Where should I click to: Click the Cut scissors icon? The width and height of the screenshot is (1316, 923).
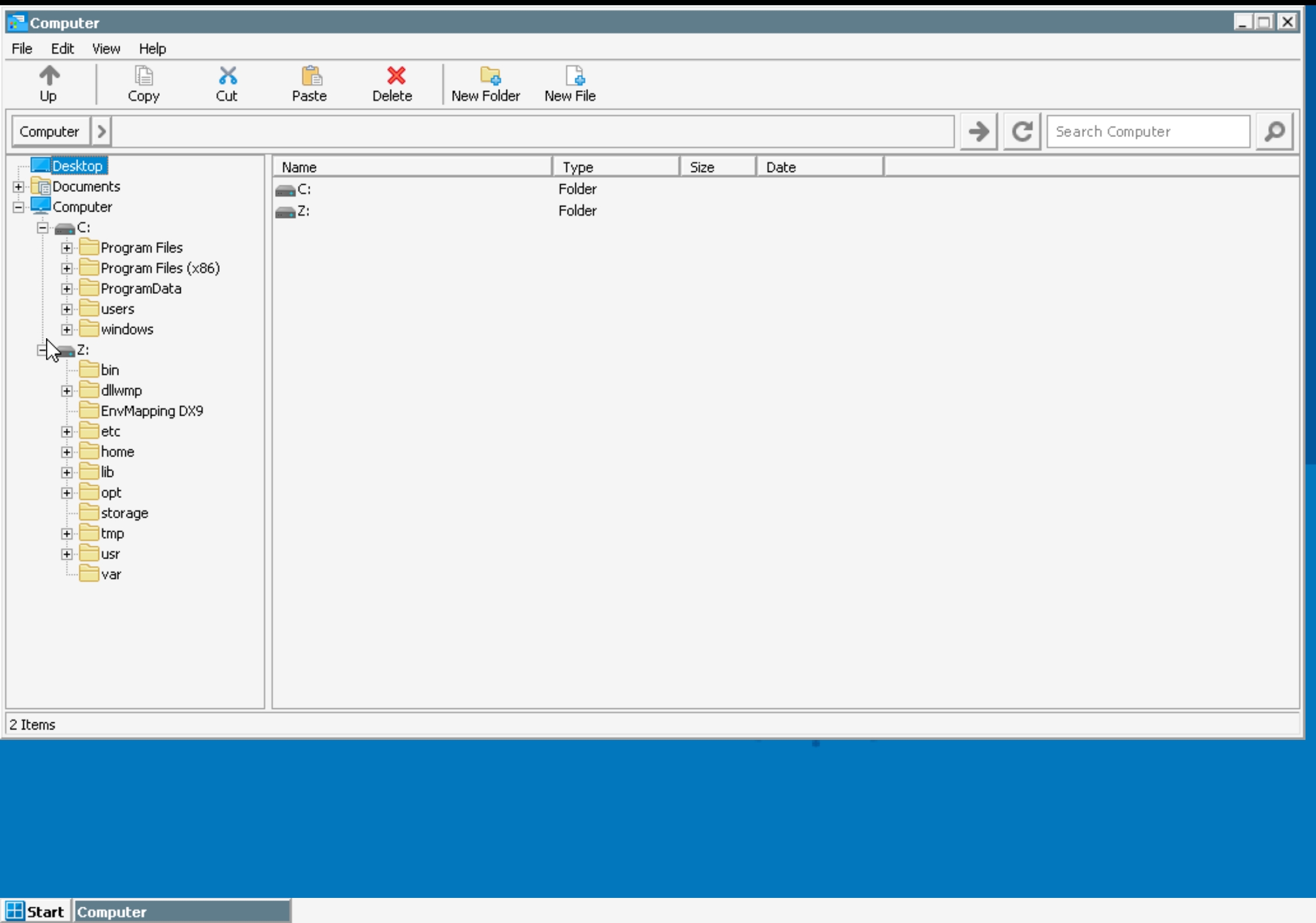tap(227, 76)
